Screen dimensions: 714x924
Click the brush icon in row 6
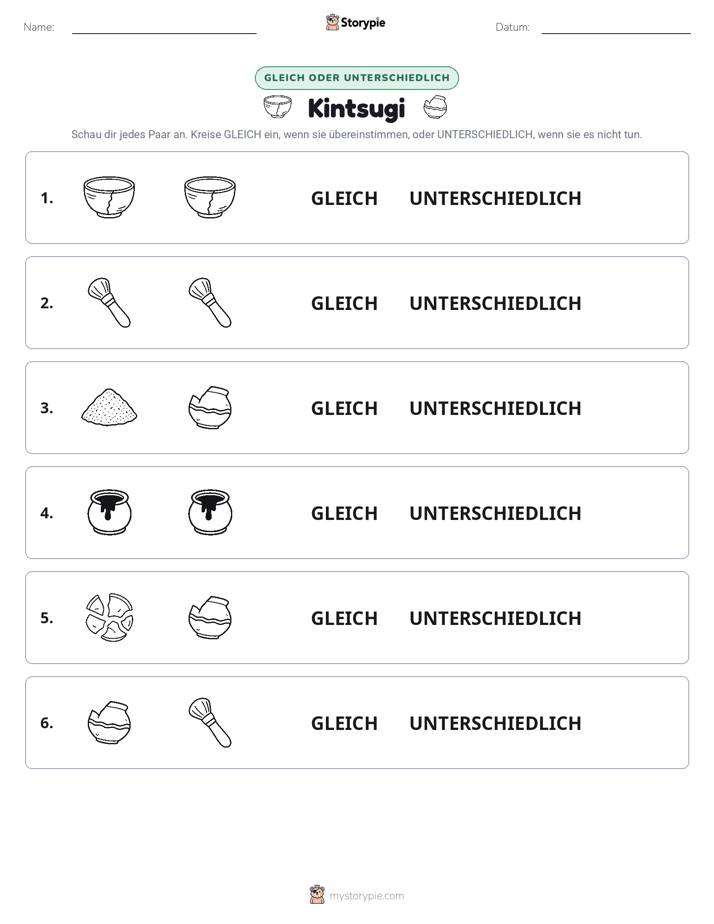(210, 722)
